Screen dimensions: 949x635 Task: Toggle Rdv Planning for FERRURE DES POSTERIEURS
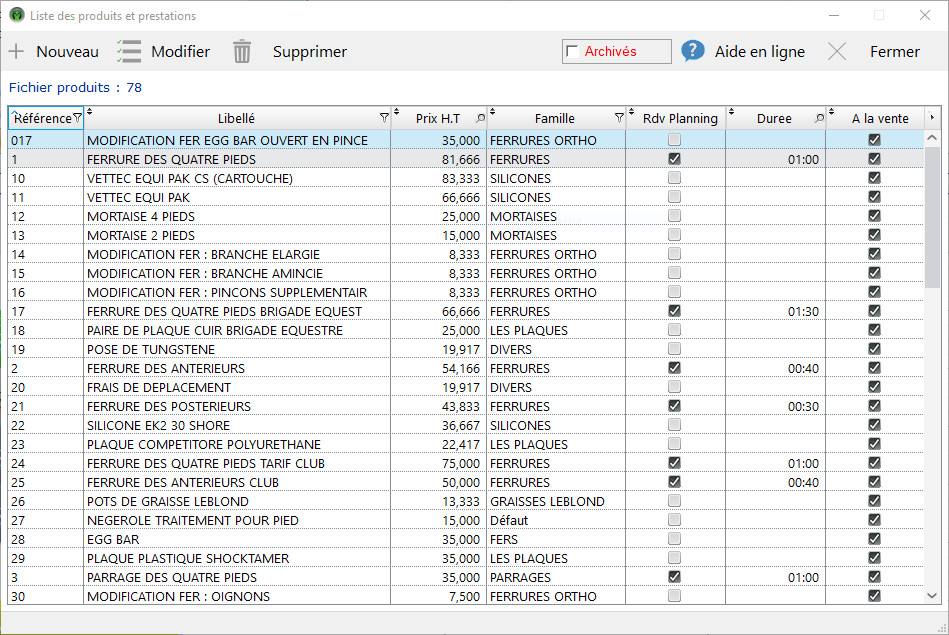[x=674, y=406]
